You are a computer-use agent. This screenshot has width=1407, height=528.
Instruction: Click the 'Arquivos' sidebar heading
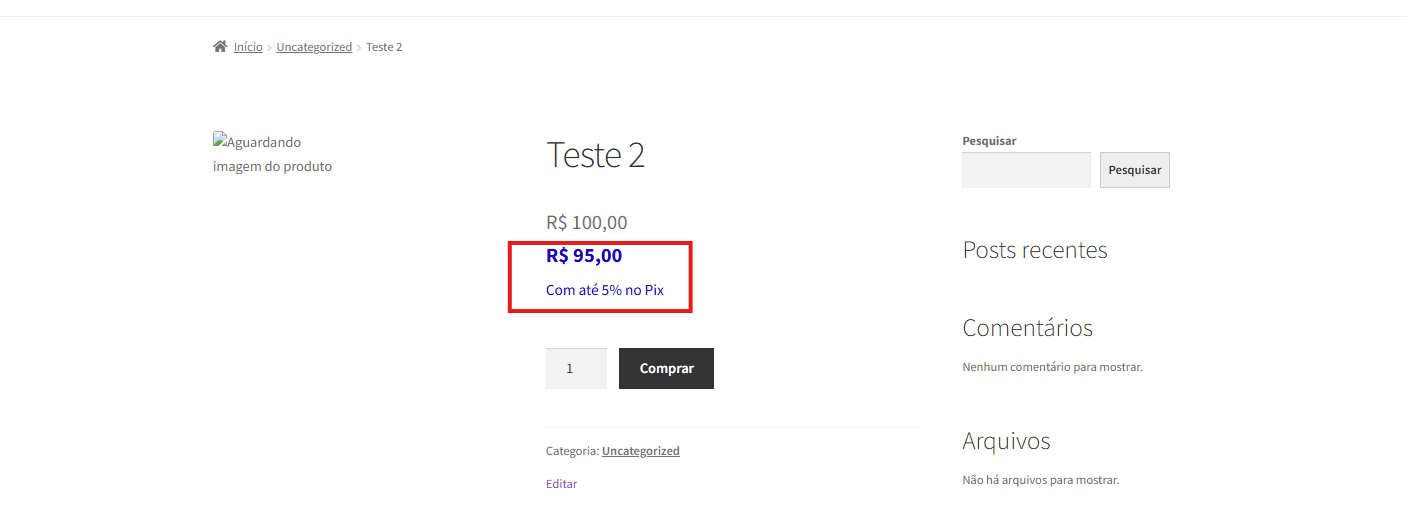pyautogui.click(x=1006, y=441)
